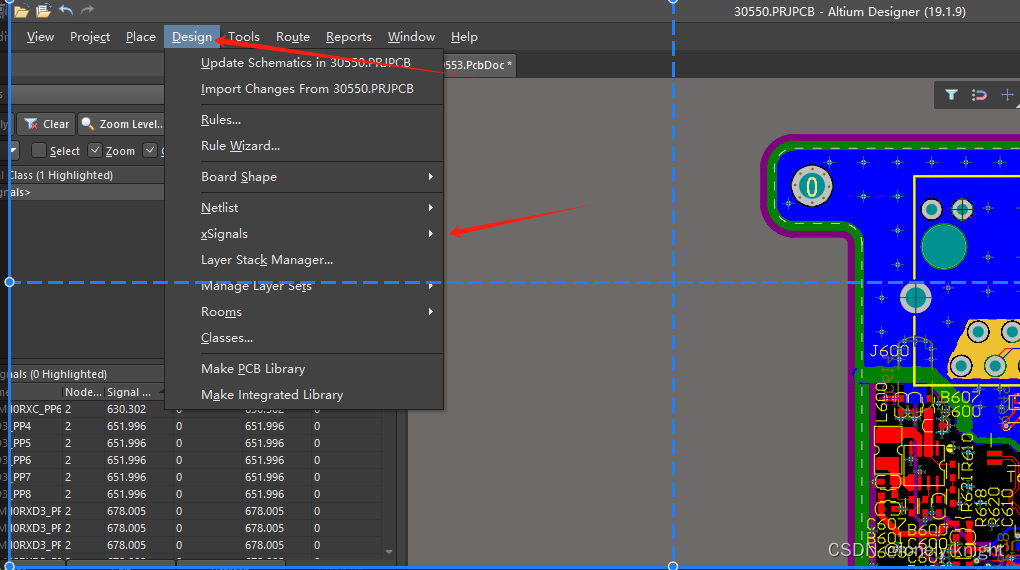Expand the Rooms submenu
Image resolution: width=1020 pixels, height=570 pixels.
304,312
